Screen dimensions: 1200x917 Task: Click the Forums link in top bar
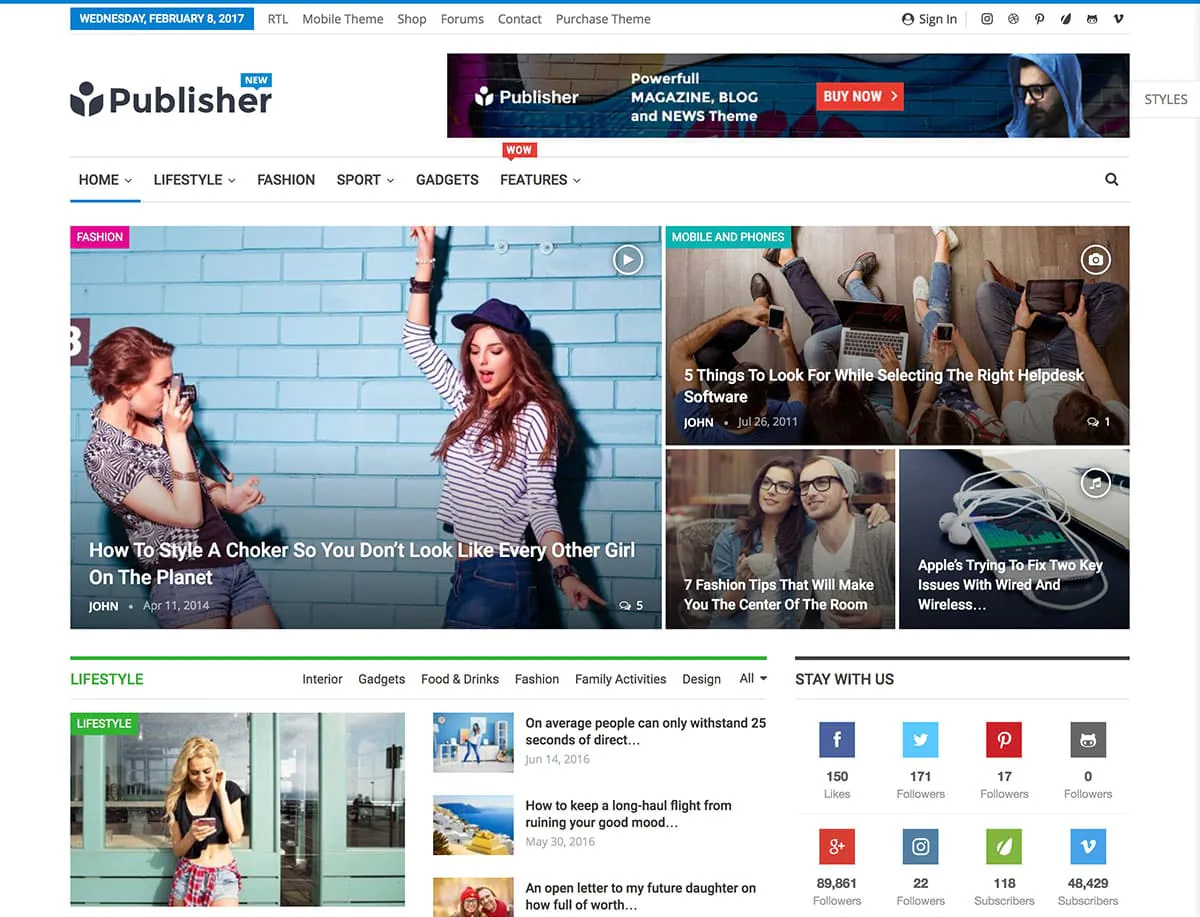pos(462,19)
